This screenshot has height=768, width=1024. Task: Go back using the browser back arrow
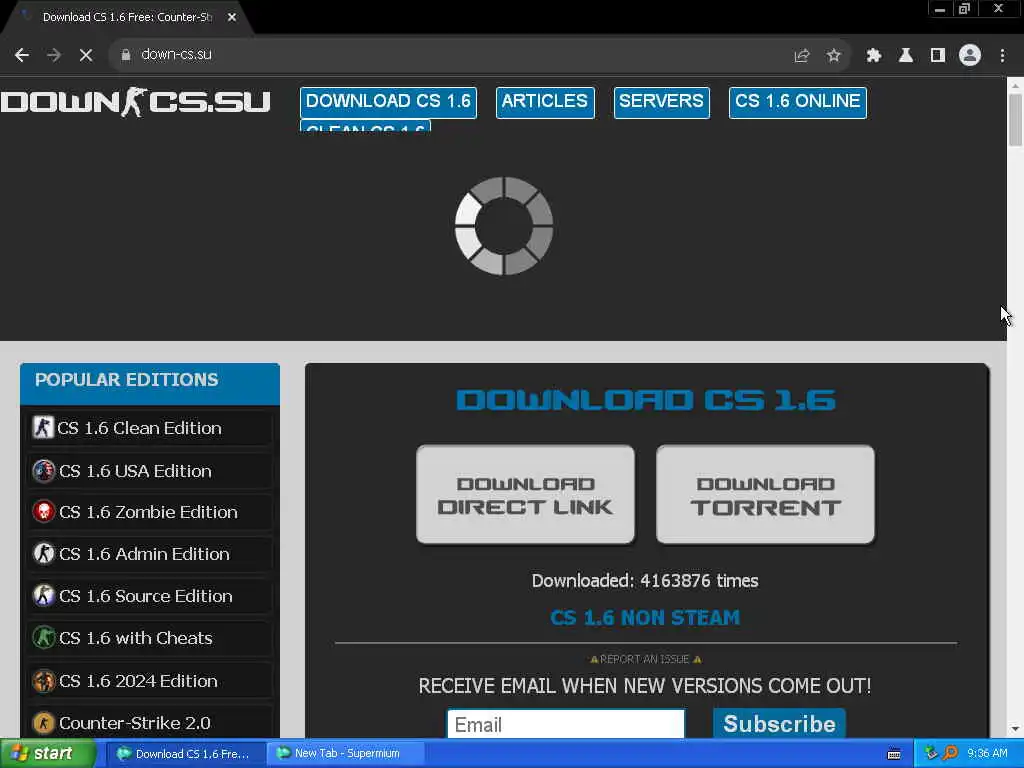(22, 55)
